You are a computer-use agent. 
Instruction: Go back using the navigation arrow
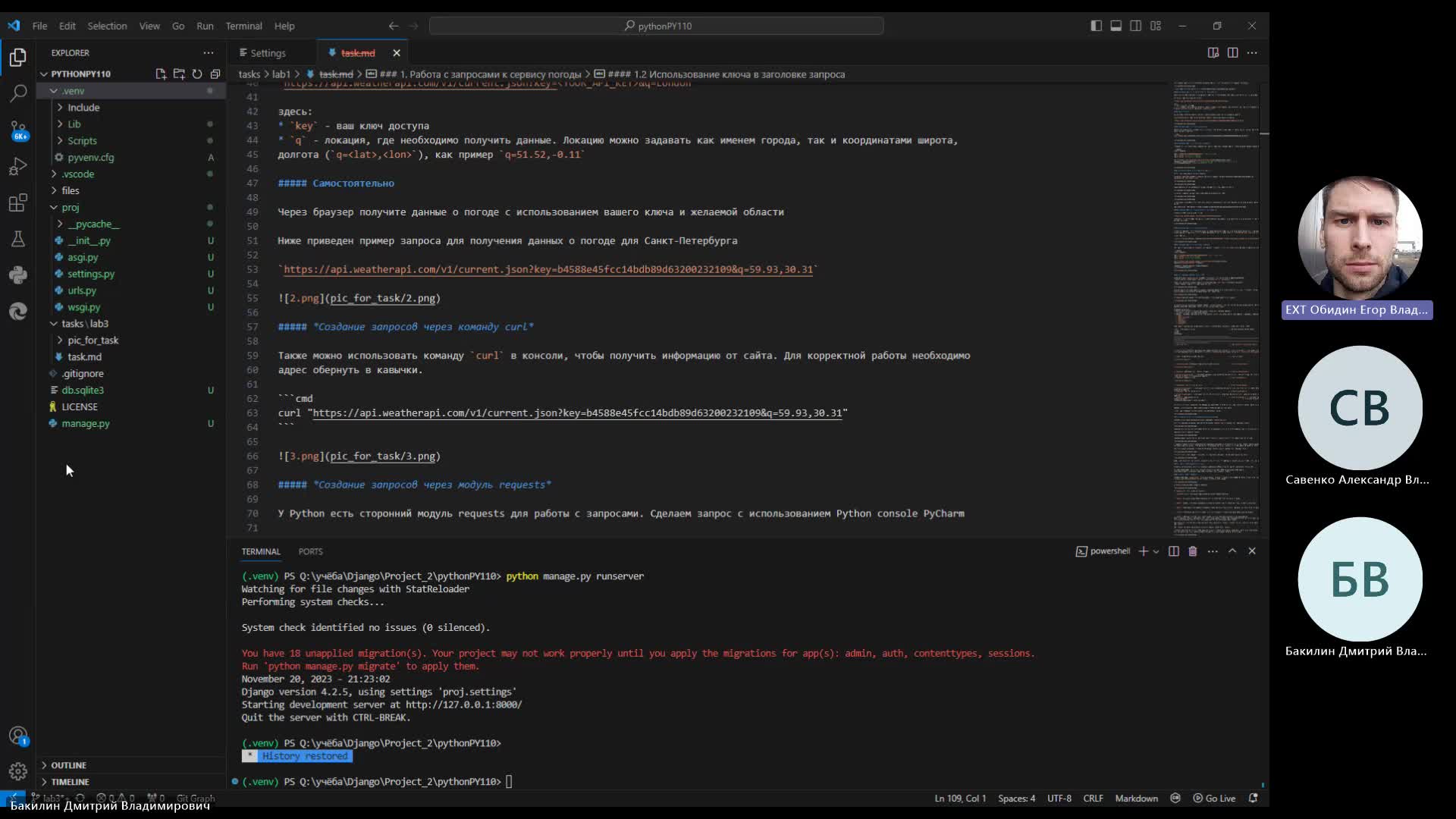[x=394, y=26]
